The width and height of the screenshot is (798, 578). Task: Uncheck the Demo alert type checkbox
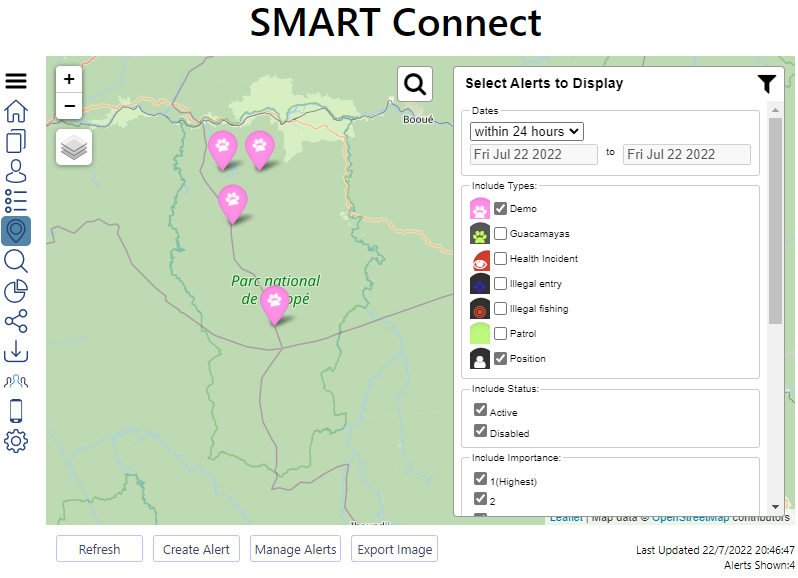[x=501, y=208]
